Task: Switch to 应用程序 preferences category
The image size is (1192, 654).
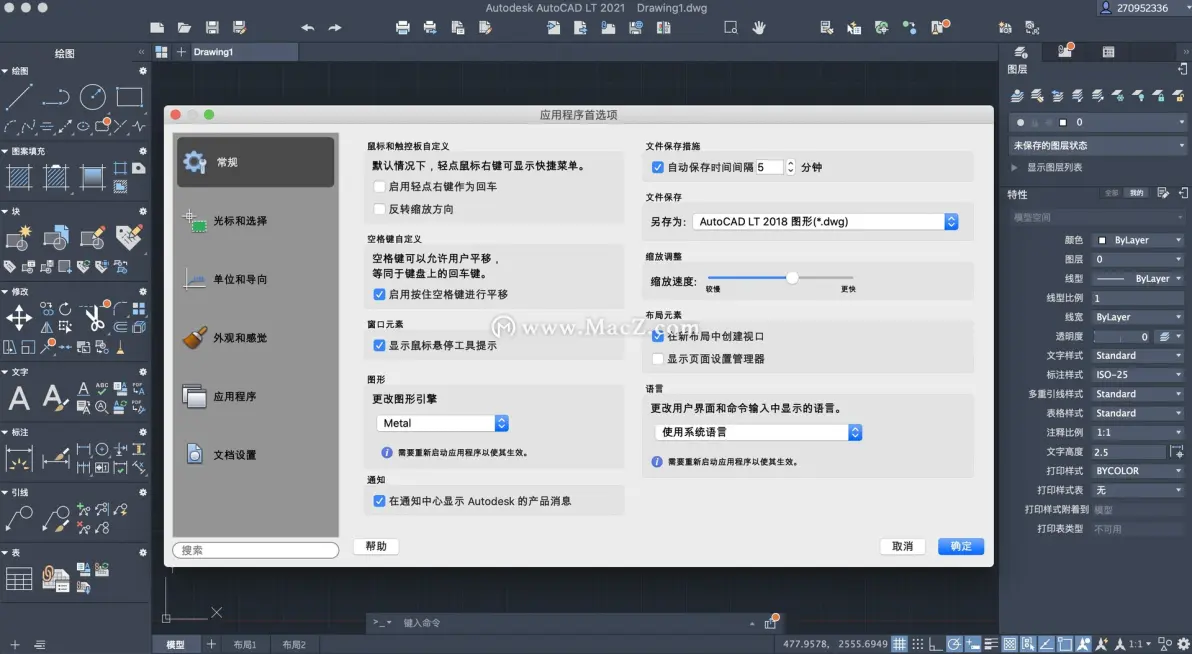Action: pos(255,396)
